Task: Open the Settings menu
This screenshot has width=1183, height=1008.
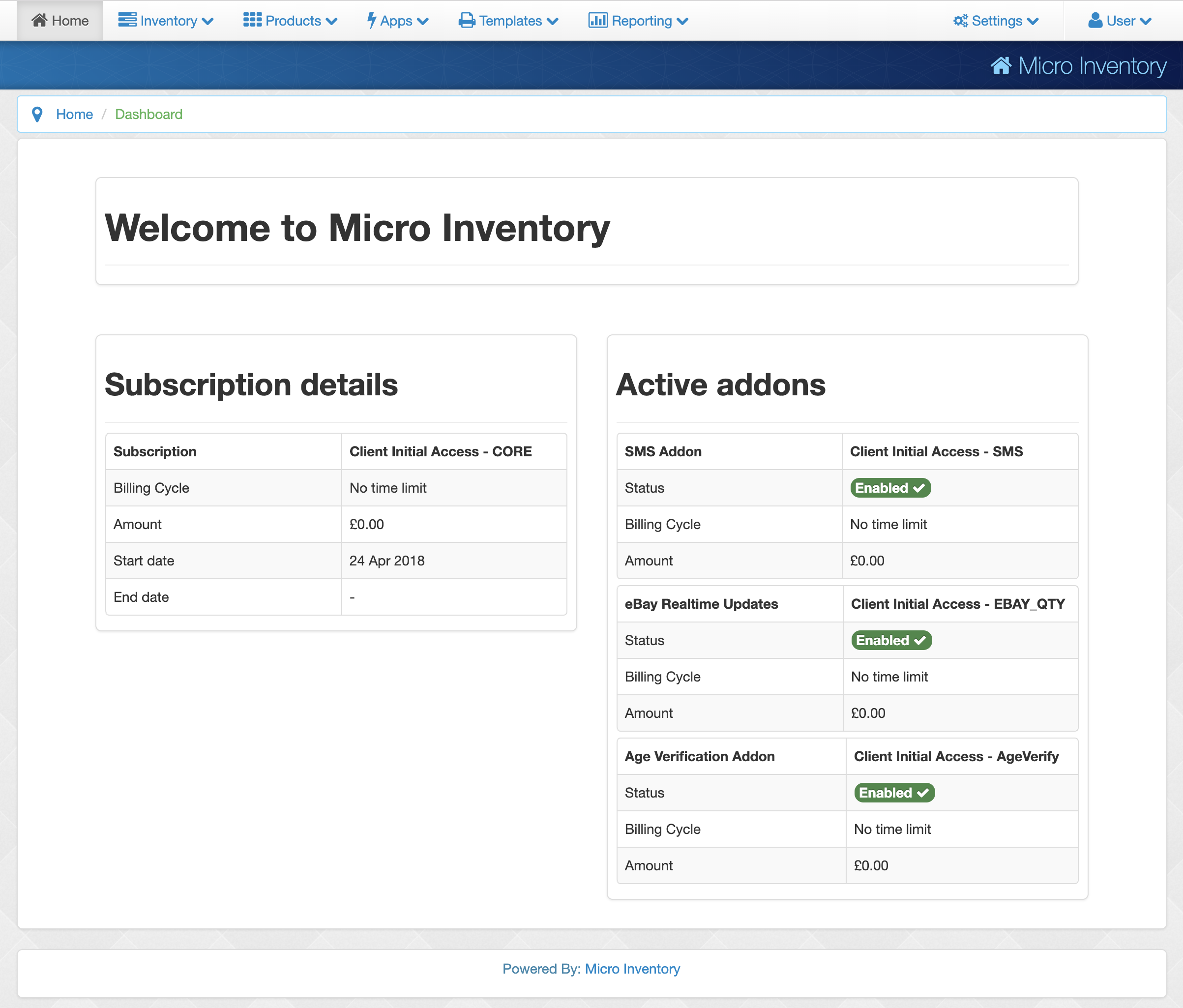Action: (996, 21)
